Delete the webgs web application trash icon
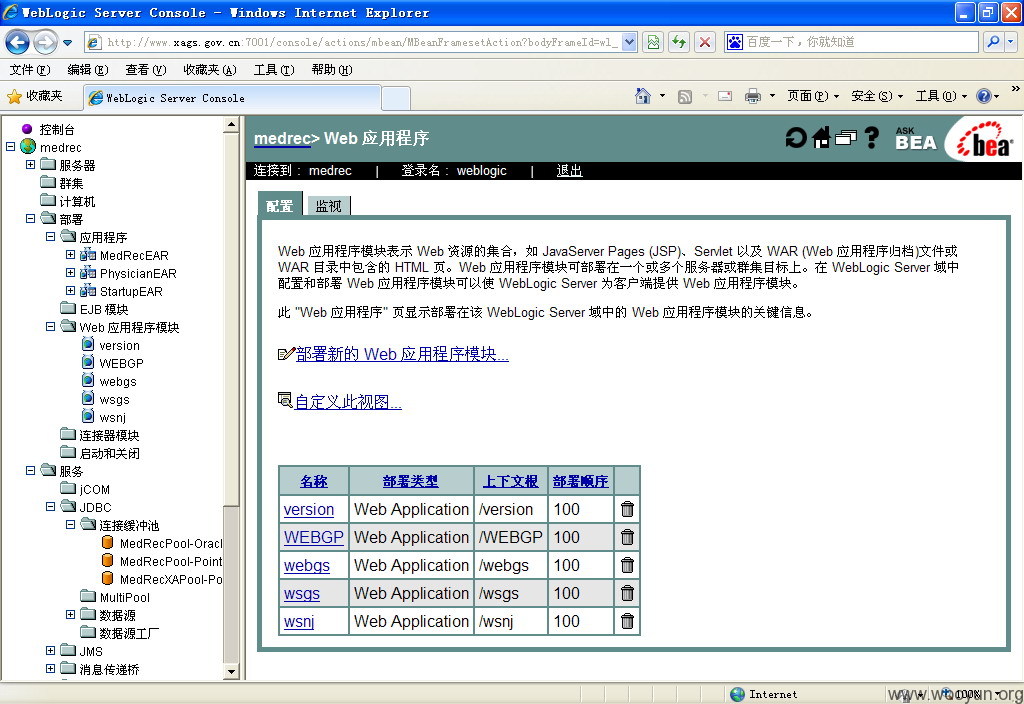Screen dimensions: 1024x704 627,565
